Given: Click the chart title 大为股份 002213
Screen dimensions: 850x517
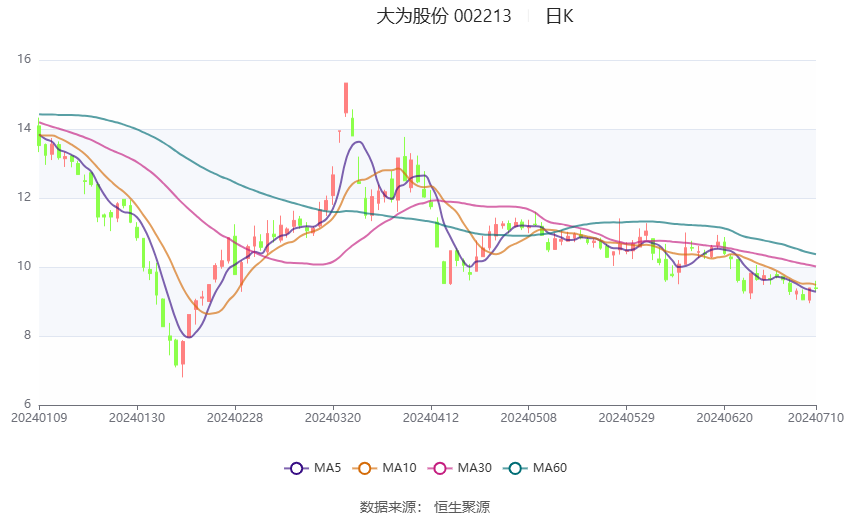Looking at the screenshot, I should click(443, 16).
